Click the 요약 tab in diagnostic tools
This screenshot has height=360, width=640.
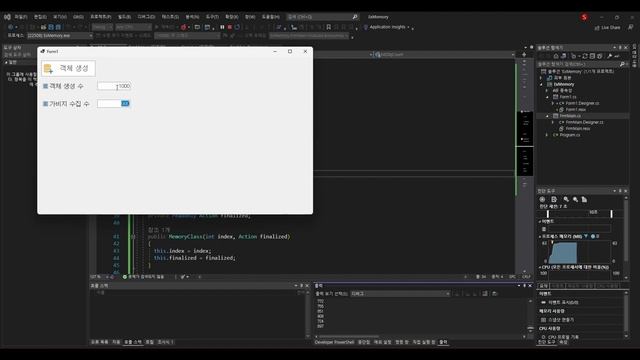point(544,286)
